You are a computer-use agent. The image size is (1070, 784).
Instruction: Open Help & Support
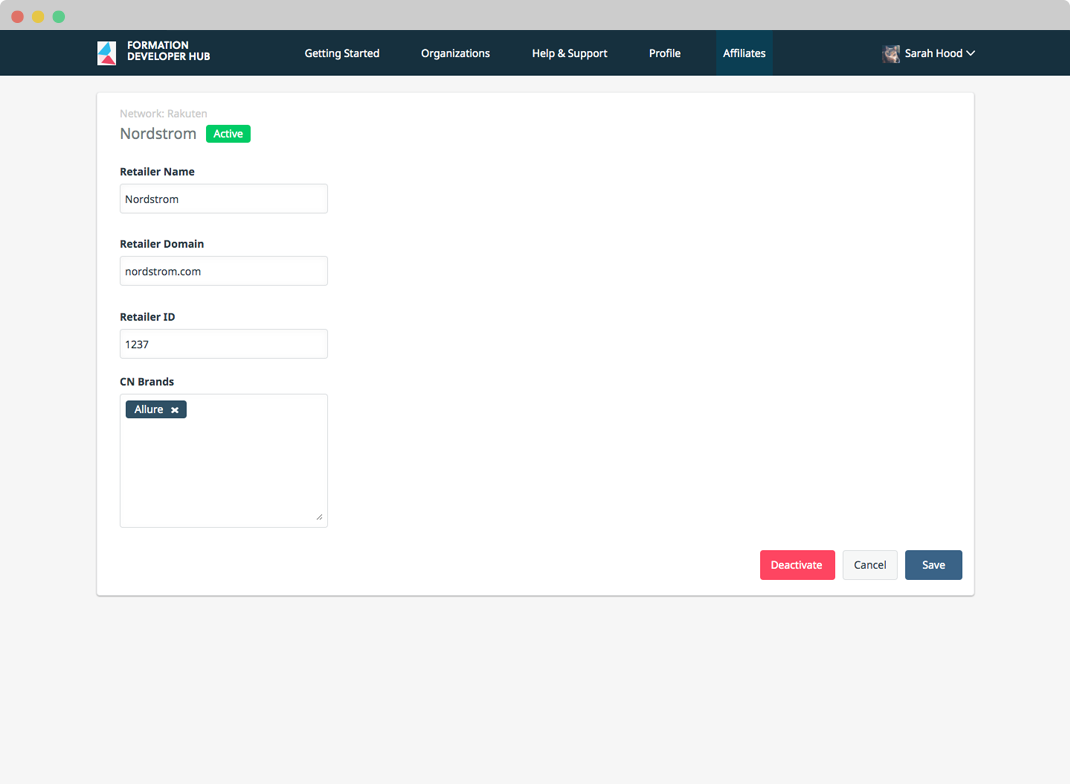569,53
